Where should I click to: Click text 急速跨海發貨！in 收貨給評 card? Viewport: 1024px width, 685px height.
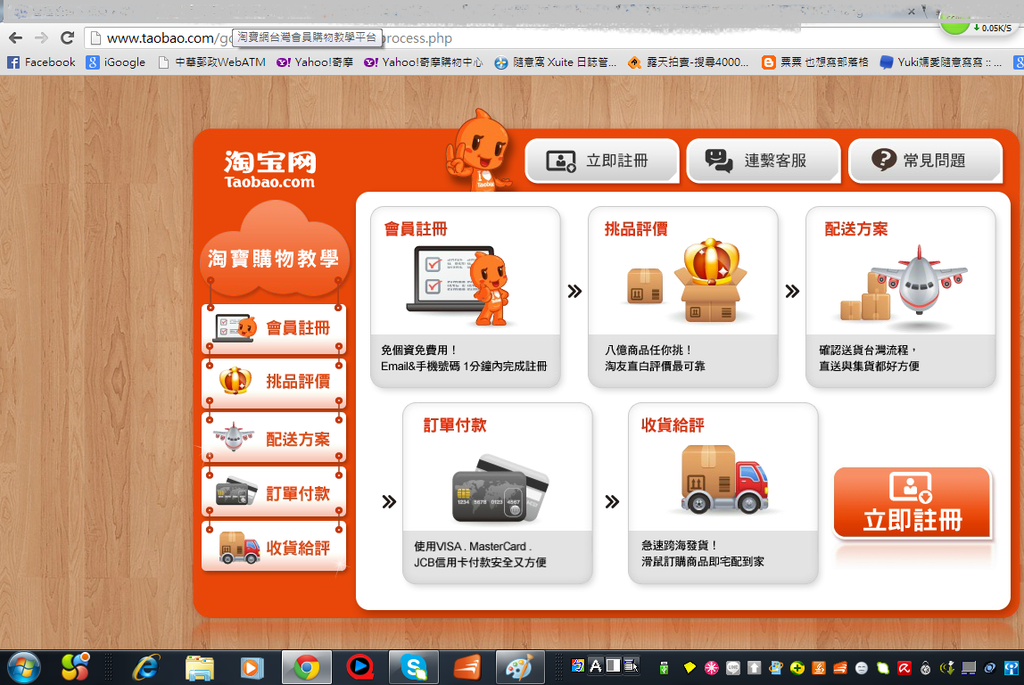(x=679, y=545)
